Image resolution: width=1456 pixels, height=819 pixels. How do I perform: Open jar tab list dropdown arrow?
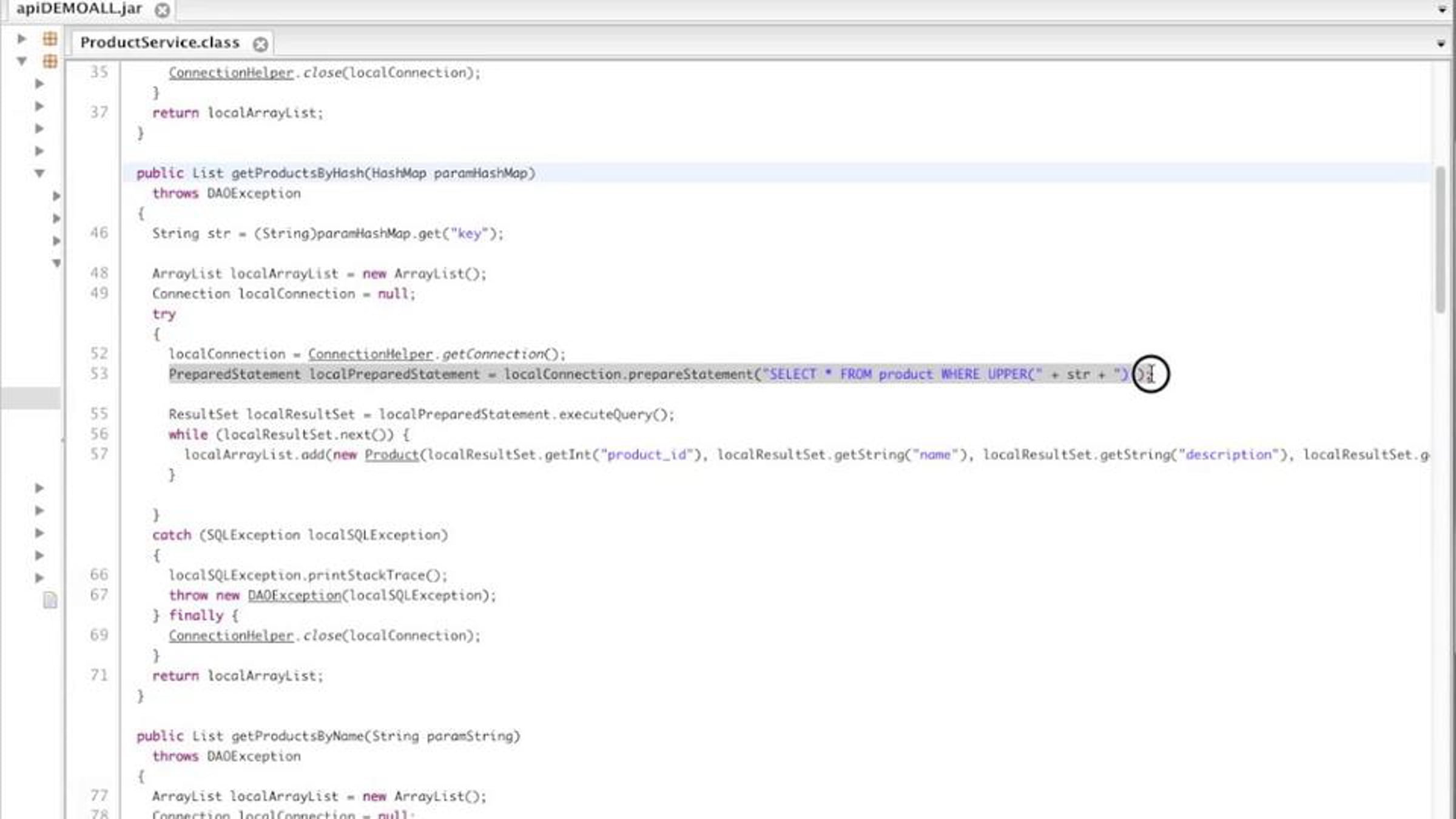coord(1442,10)
